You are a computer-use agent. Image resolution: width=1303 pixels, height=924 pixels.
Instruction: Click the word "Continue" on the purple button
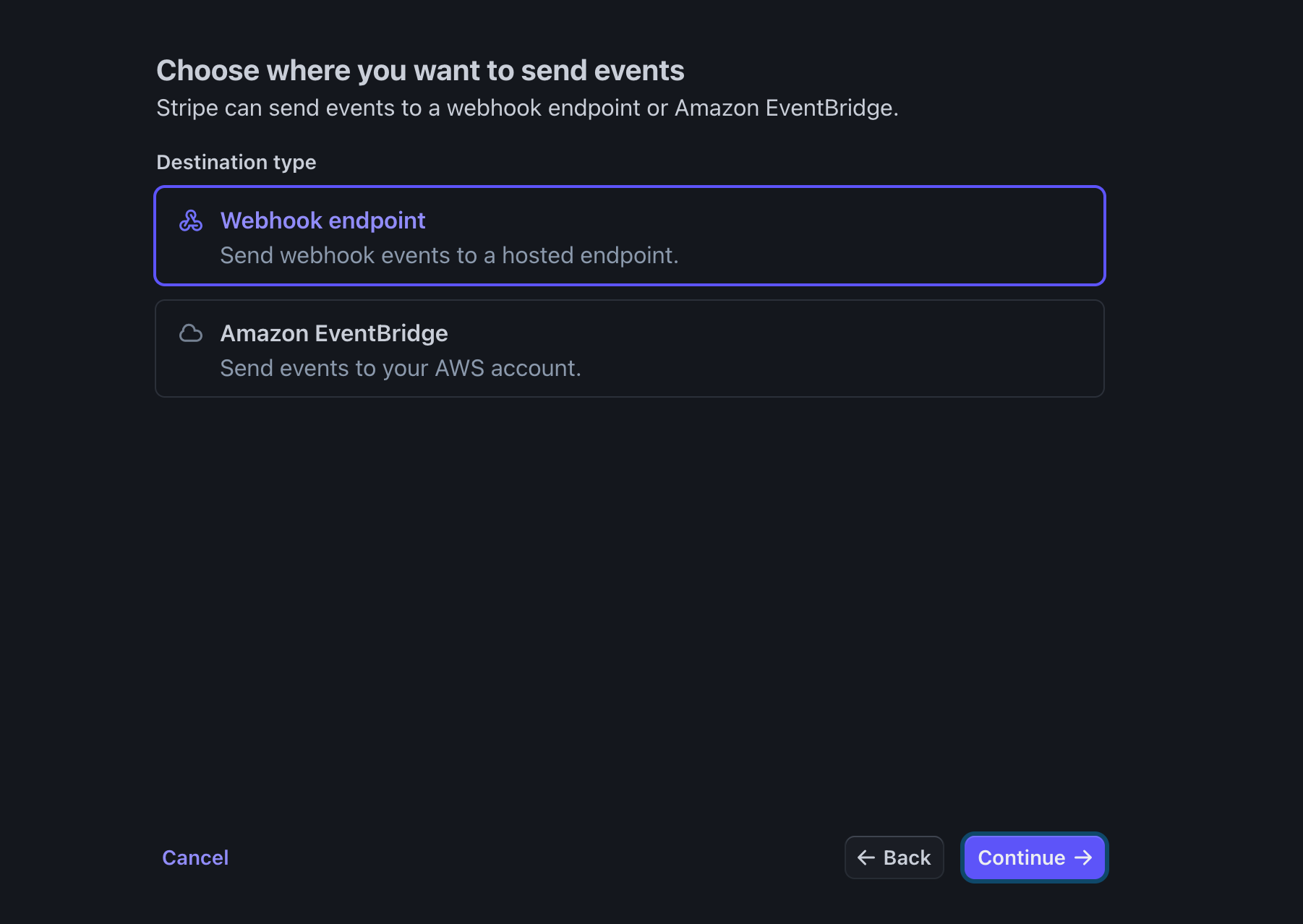(1021, 857)
